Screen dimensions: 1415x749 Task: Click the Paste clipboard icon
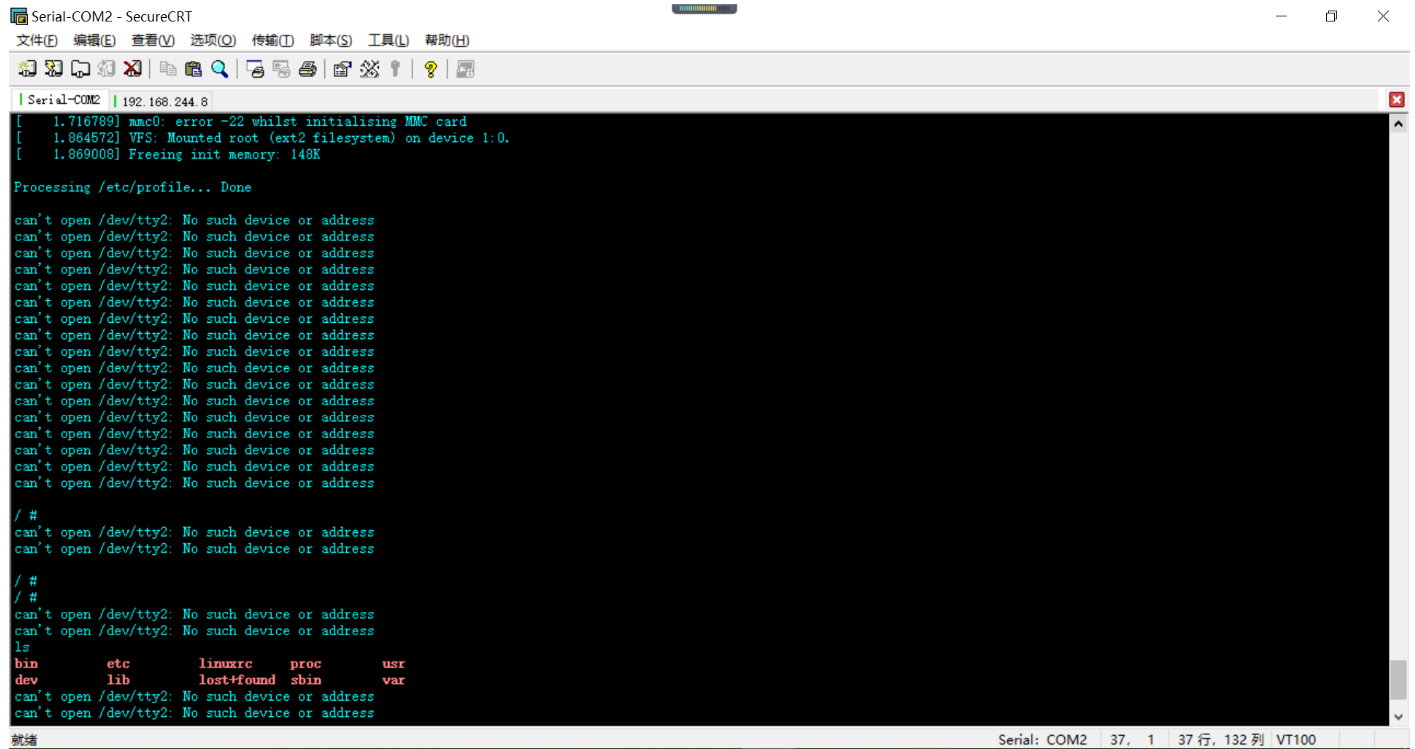(x=194, y=69)
